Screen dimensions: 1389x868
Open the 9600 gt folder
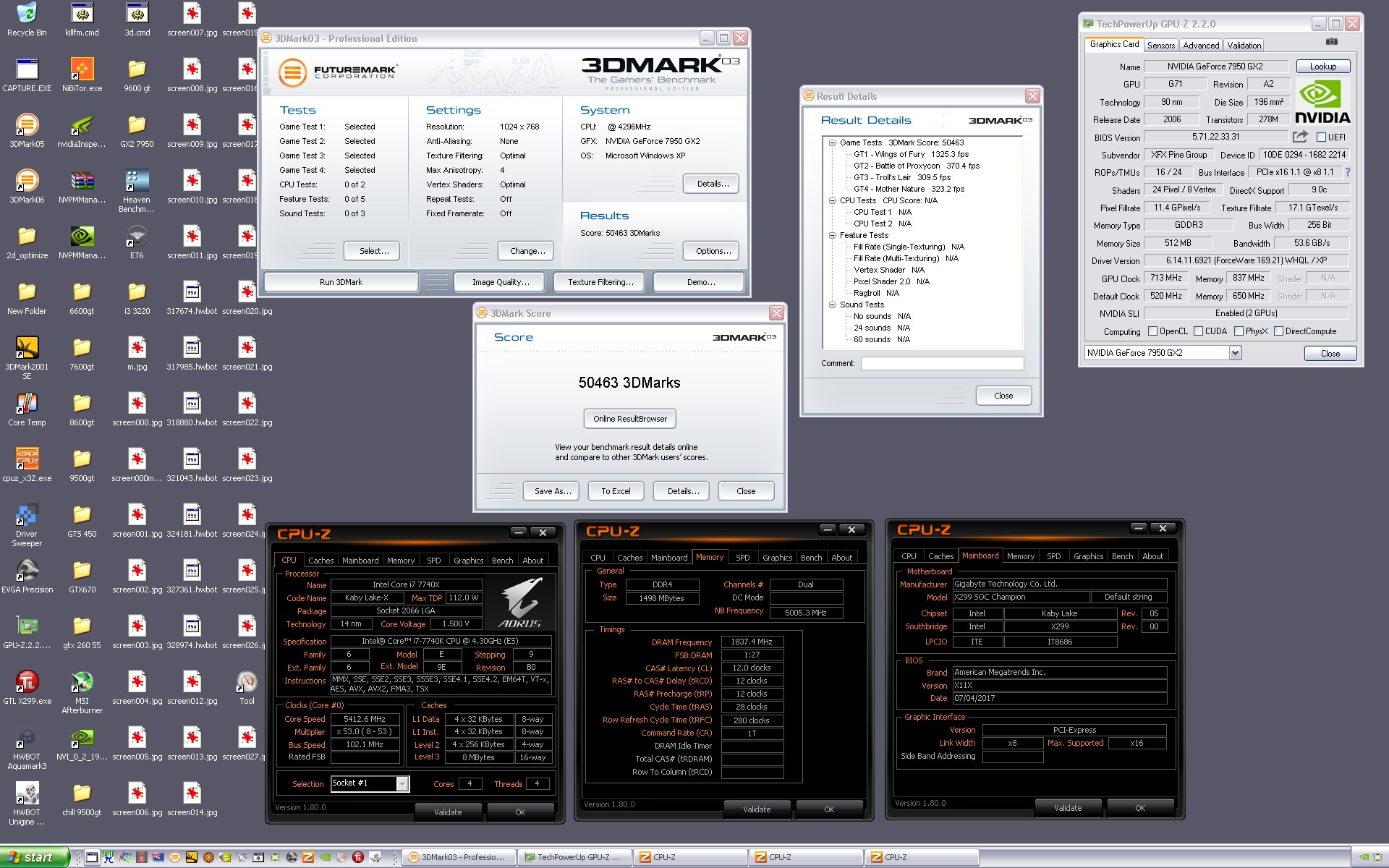[137, 75]
